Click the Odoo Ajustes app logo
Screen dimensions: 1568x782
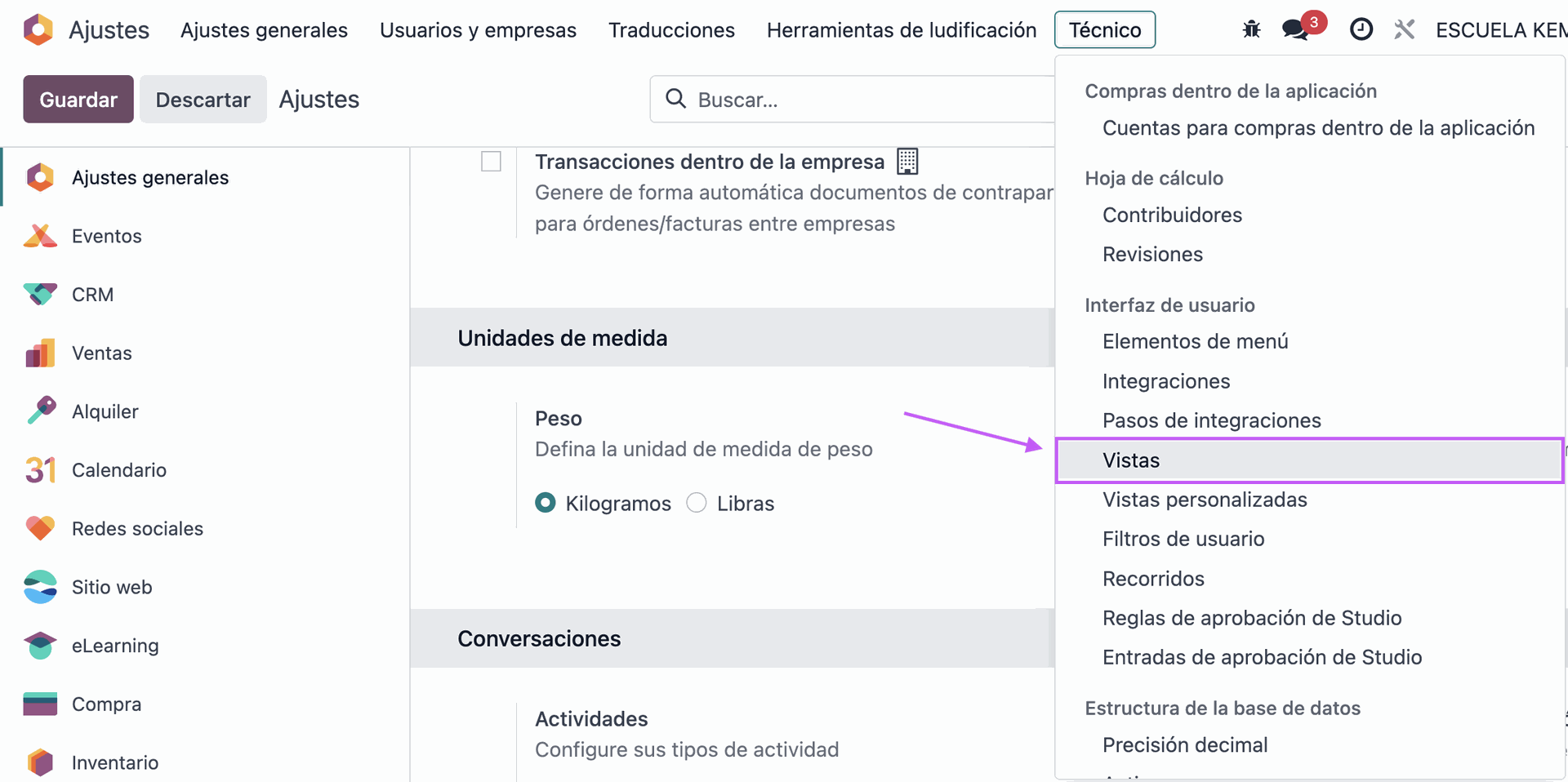pos(38,30)
